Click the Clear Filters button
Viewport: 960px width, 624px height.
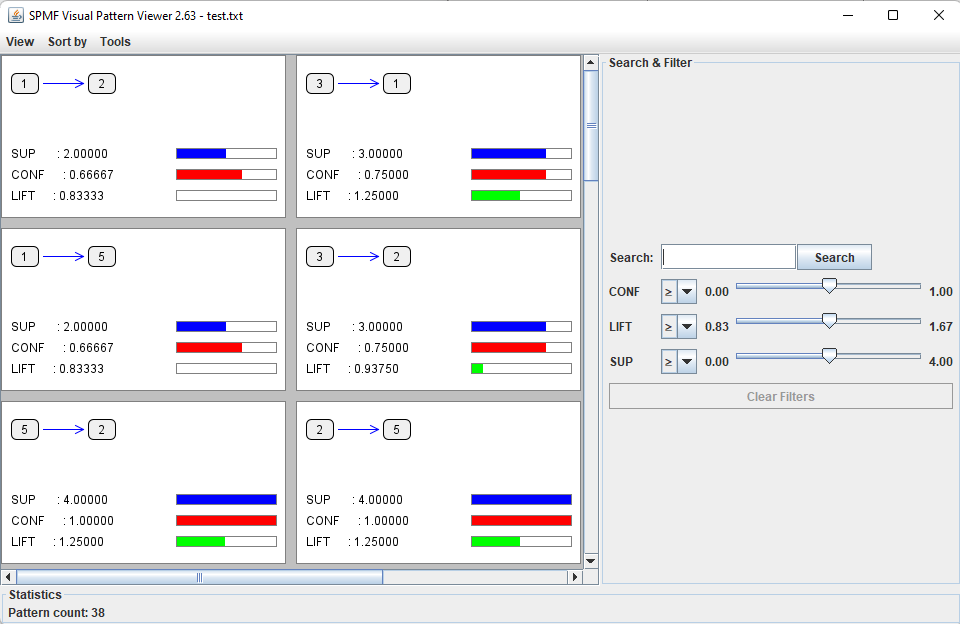780,396
